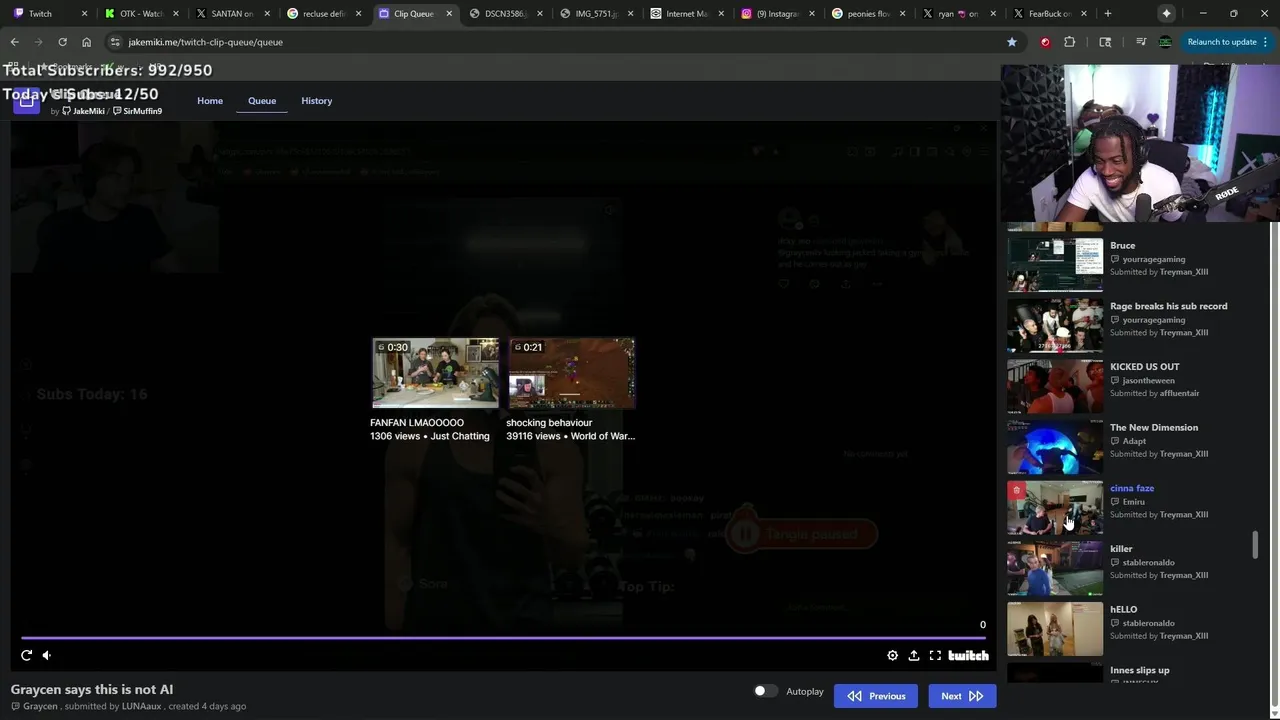Switch to the Internet Ma browser tab
Screen dimensions: 1280x720
(686, 14)
